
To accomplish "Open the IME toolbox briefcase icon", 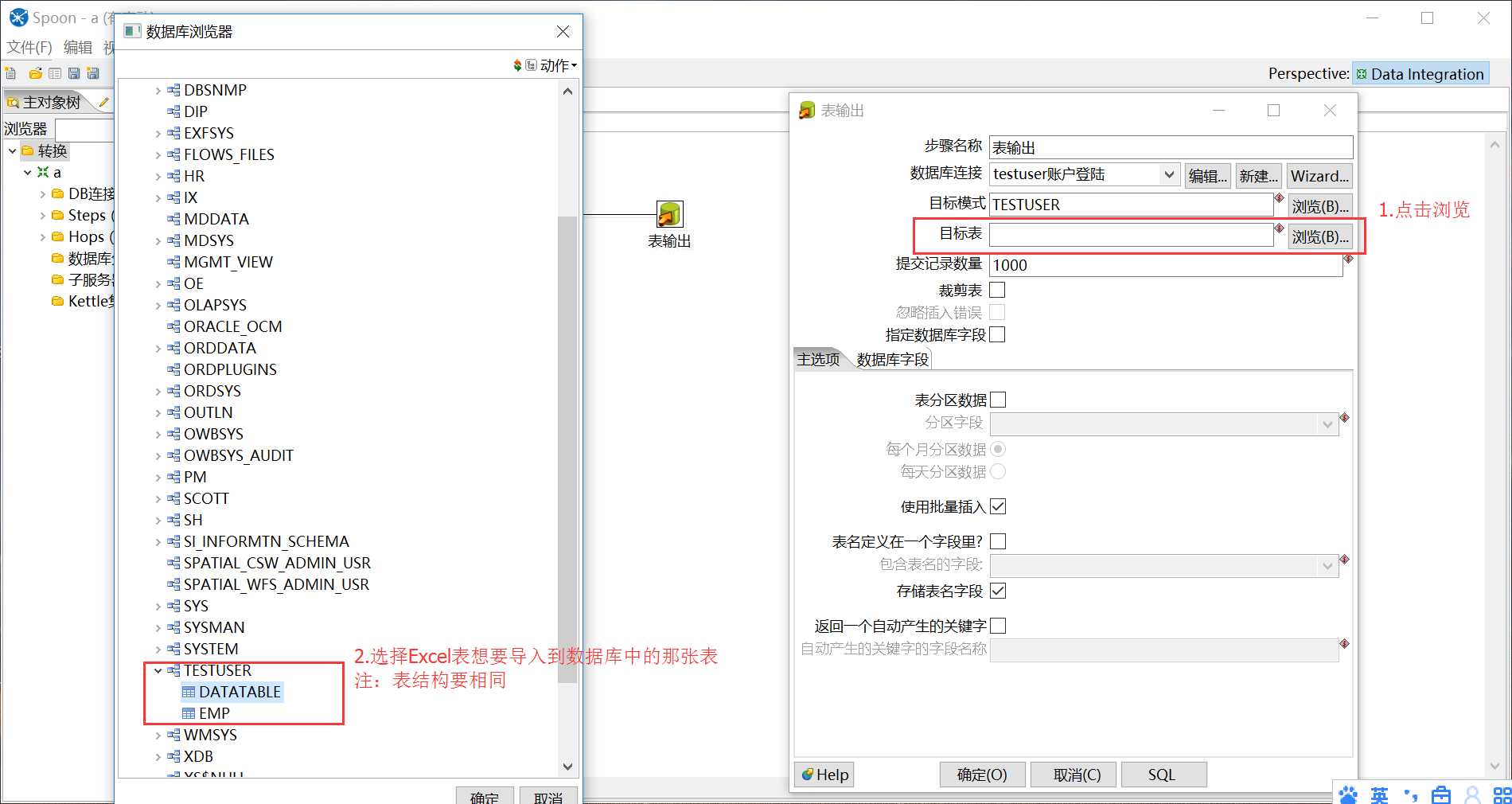I will (x=1441, y=794).
